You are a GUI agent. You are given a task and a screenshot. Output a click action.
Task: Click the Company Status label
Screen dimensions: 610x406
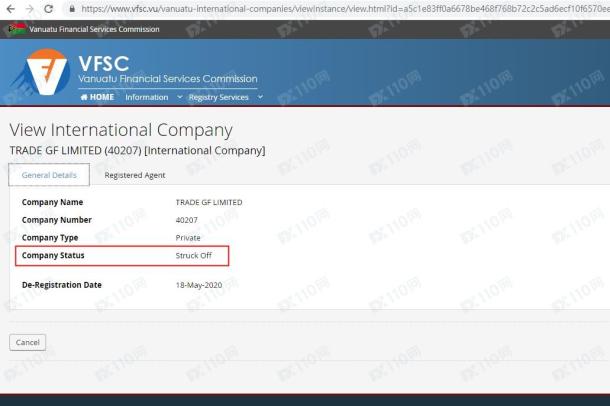(53, 256)
